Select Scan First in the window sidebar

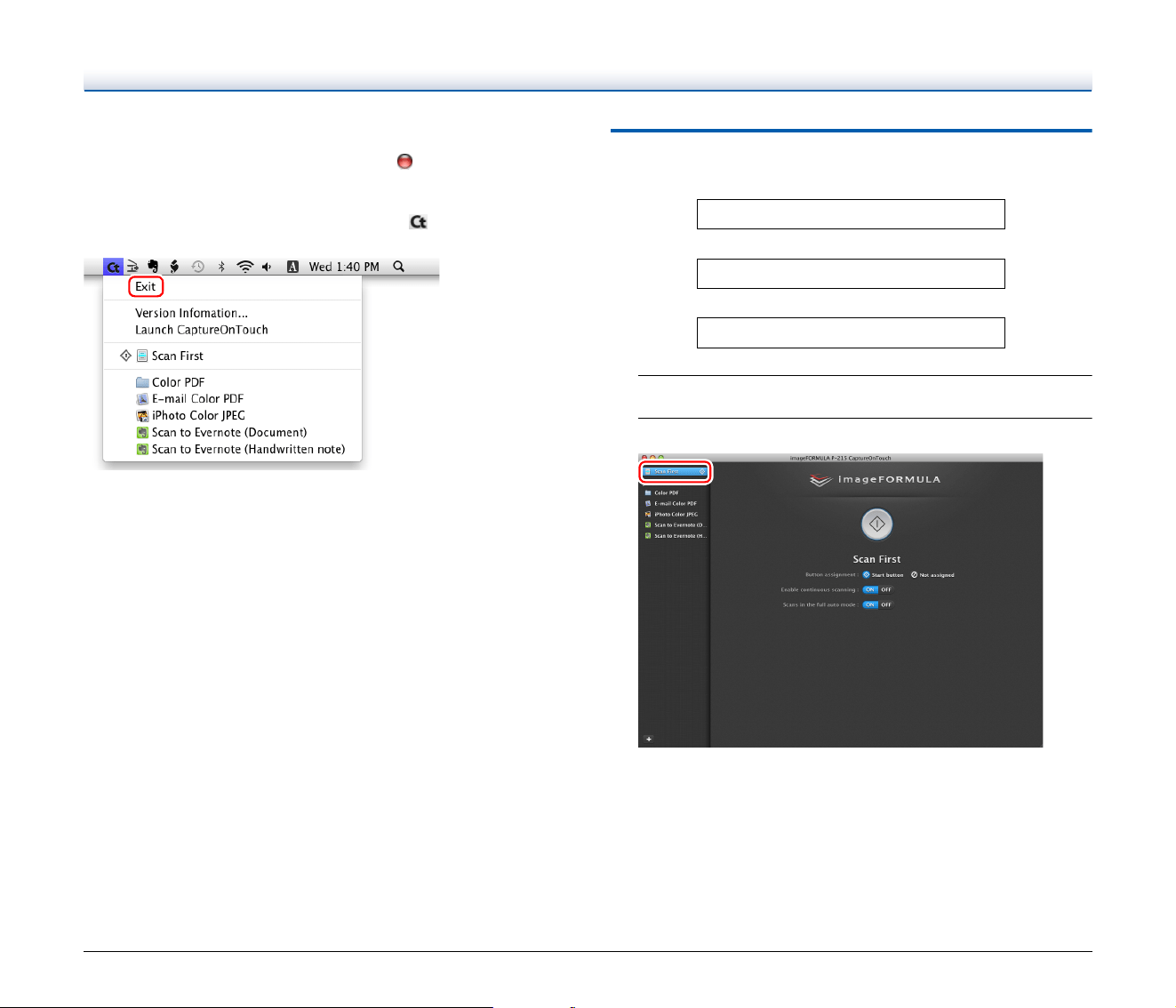click(676, 471)
